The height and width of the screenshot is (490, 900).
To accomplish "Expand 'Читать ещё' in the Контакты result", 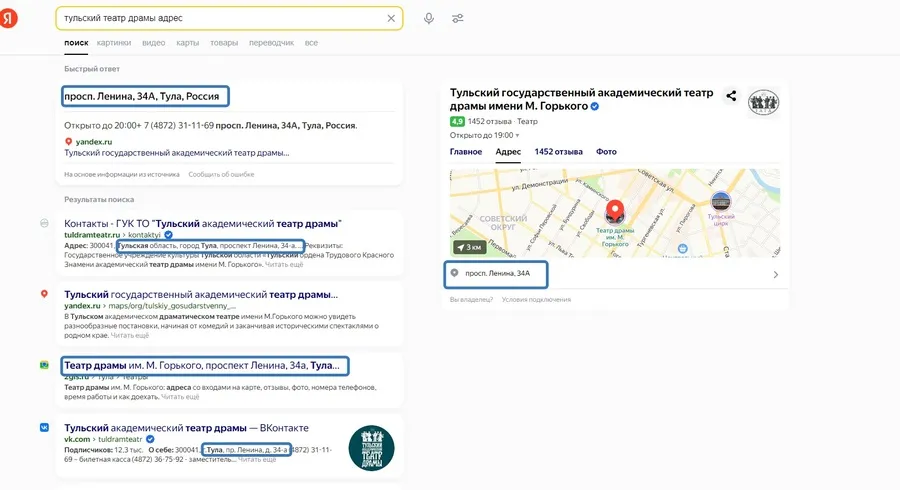I will click(284, 265).
